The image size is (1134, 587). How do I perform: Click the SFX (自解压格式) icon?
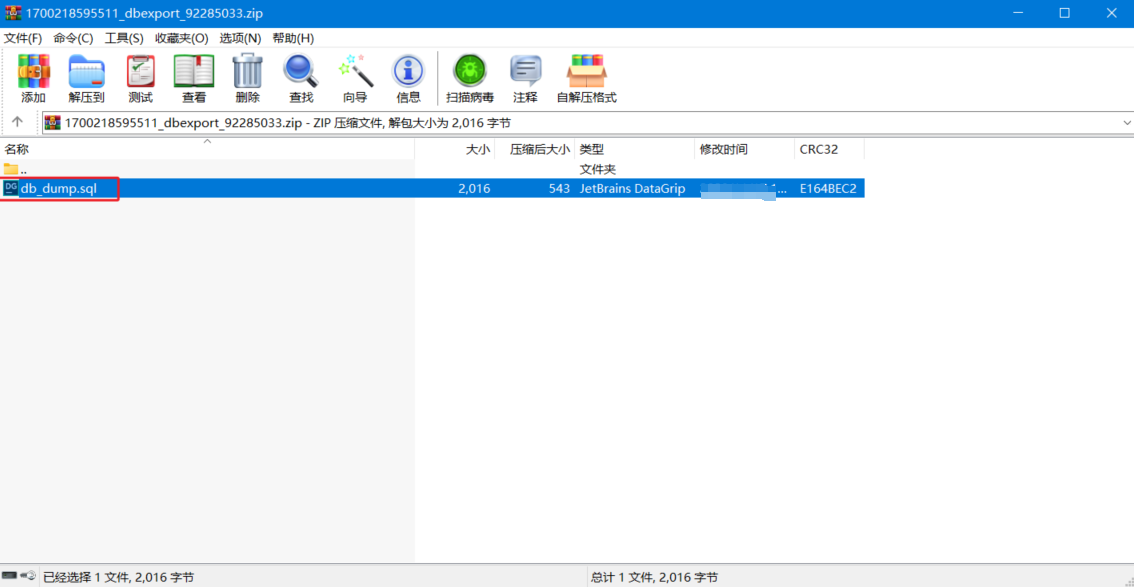(587, 71)
